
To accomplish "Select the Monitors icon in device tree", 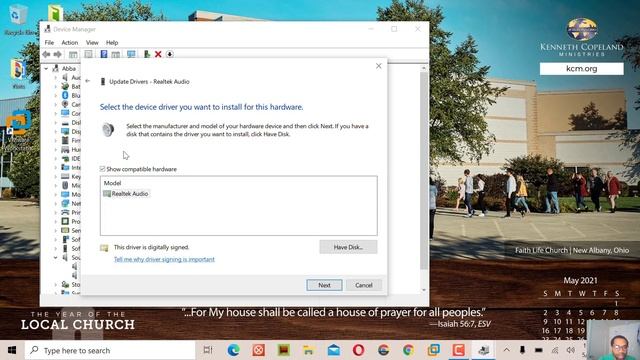I will (65, 194).
